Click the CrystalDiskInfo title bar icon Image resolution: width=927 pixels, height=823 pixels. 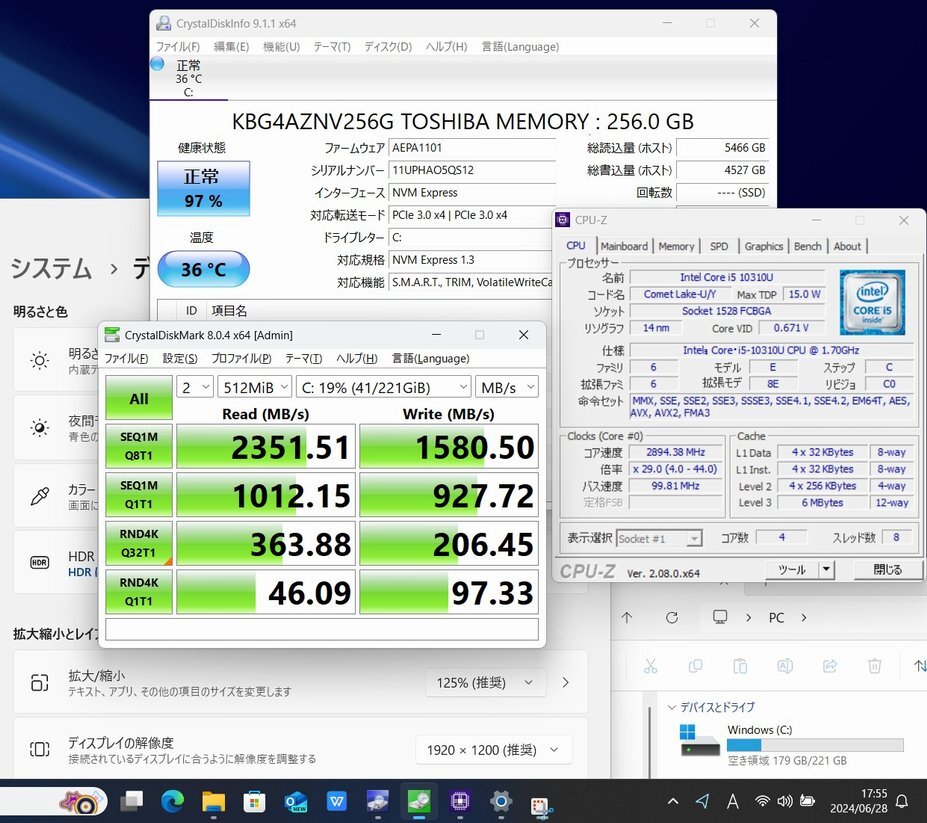[164, 23]
